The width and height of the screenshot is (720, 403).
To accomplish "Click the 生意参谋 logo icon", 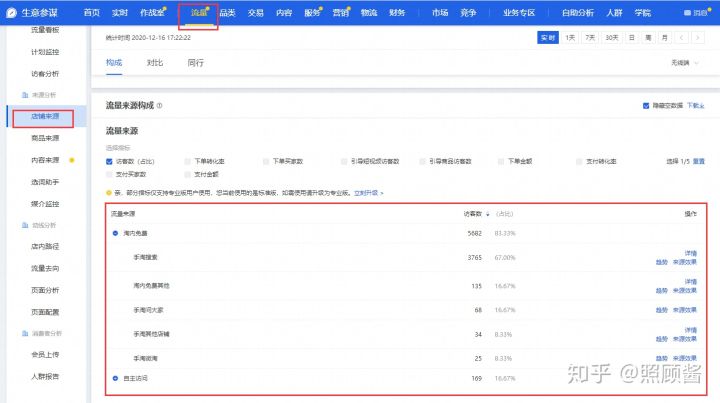I will pyautogui.click(x=11, y=13).
